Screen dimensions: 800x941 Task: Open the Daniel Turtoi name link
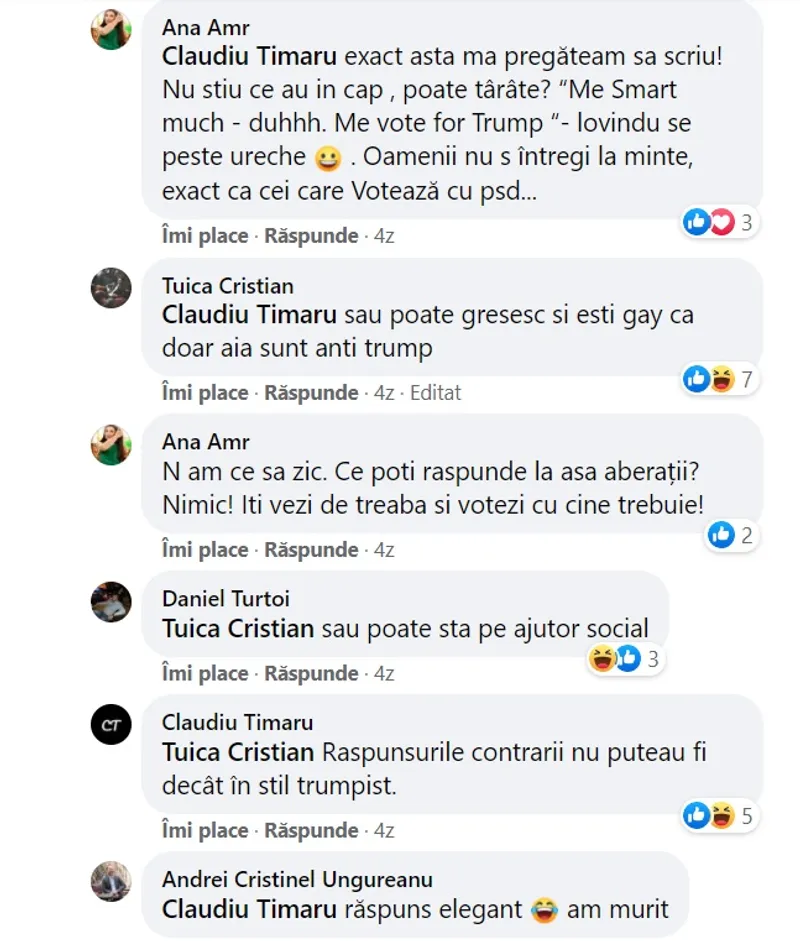[226, 598]
